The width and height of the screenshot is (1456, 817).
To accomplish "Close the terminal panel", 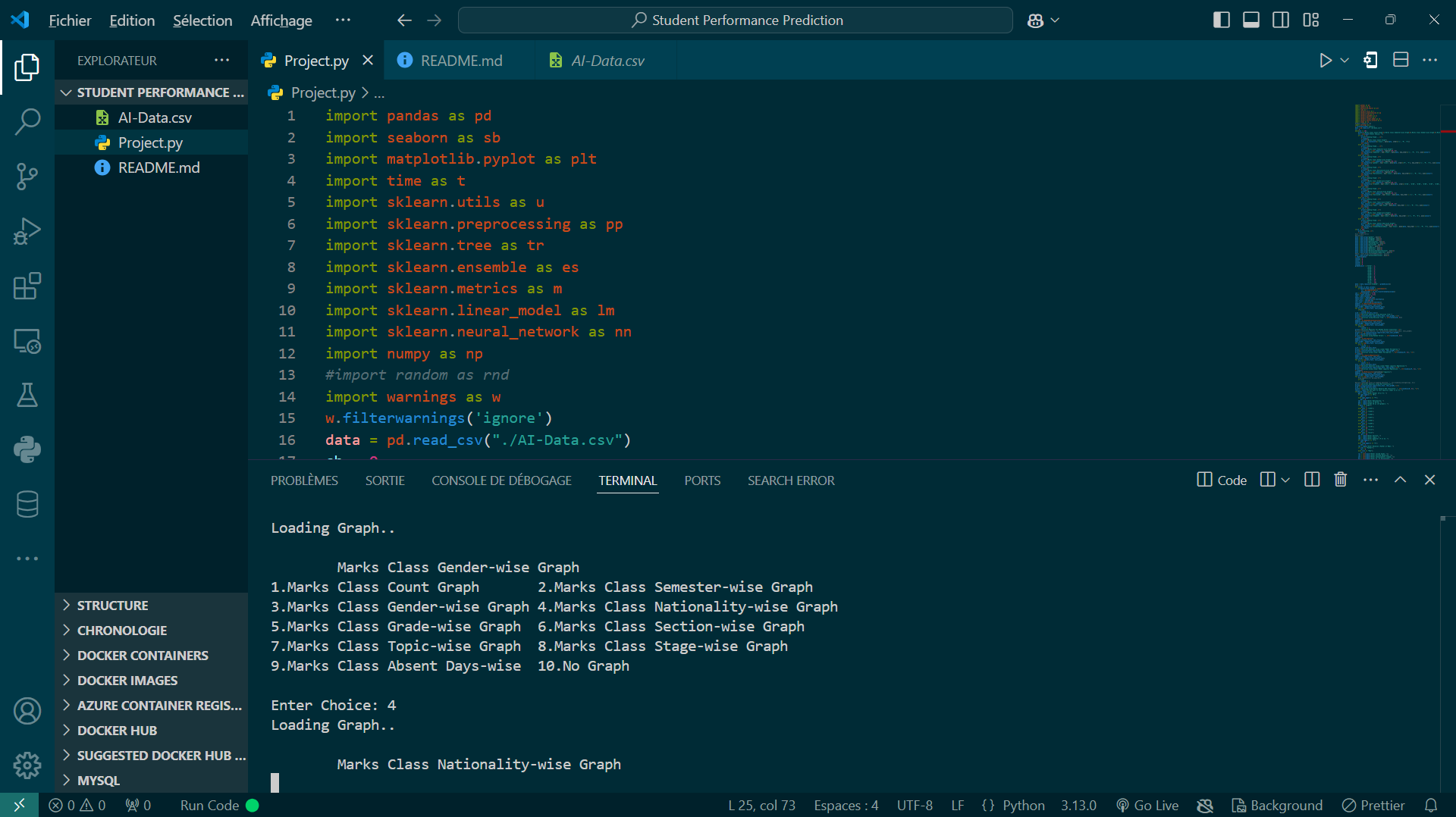I will pyautogui.click(x=1430, y=480).
